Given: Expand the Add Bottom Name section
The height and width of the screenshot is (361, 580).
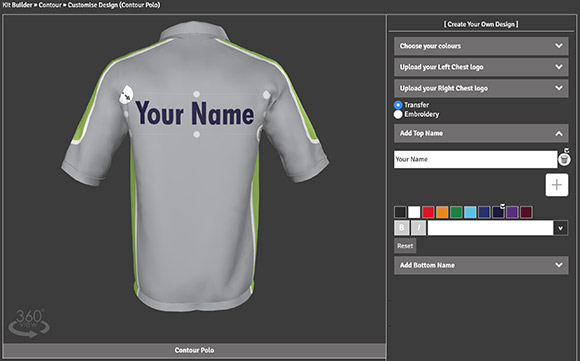Looking at the screenshot, I should [481, 265].
